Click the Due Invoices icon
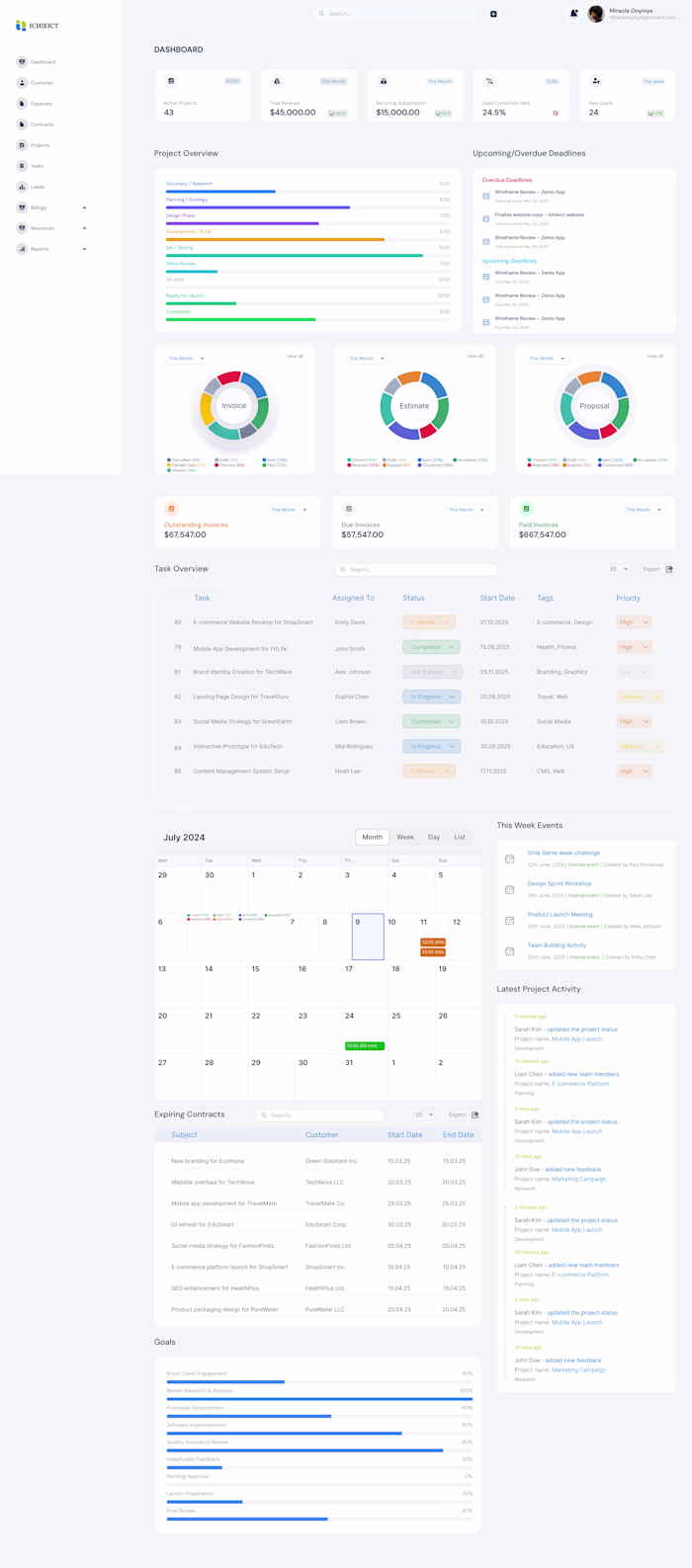692x1568 pixels. pos(349,509)
